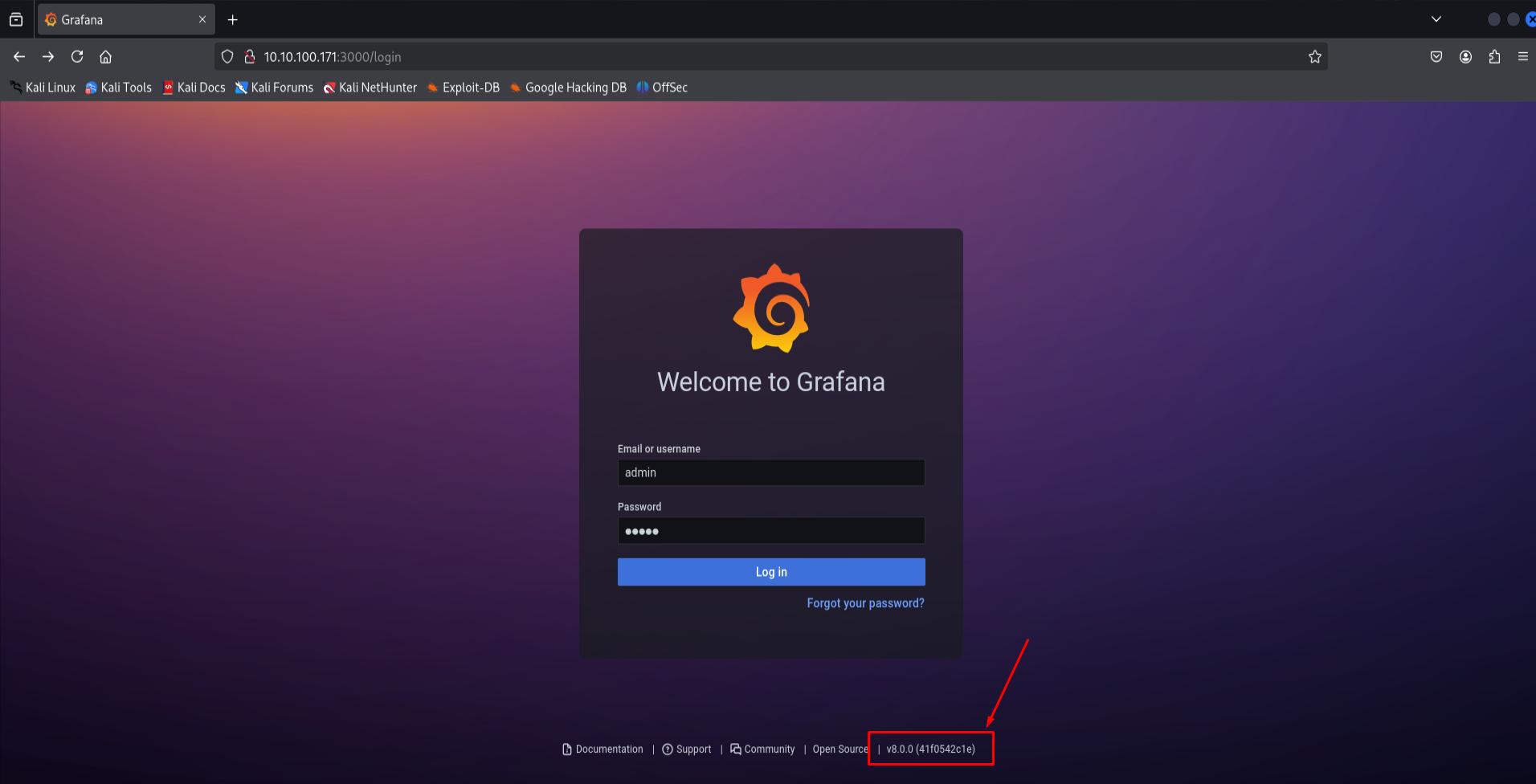Open the Firefox account icon
The width and height of the screenshot is (1536, 784).
click(1465, 56)
